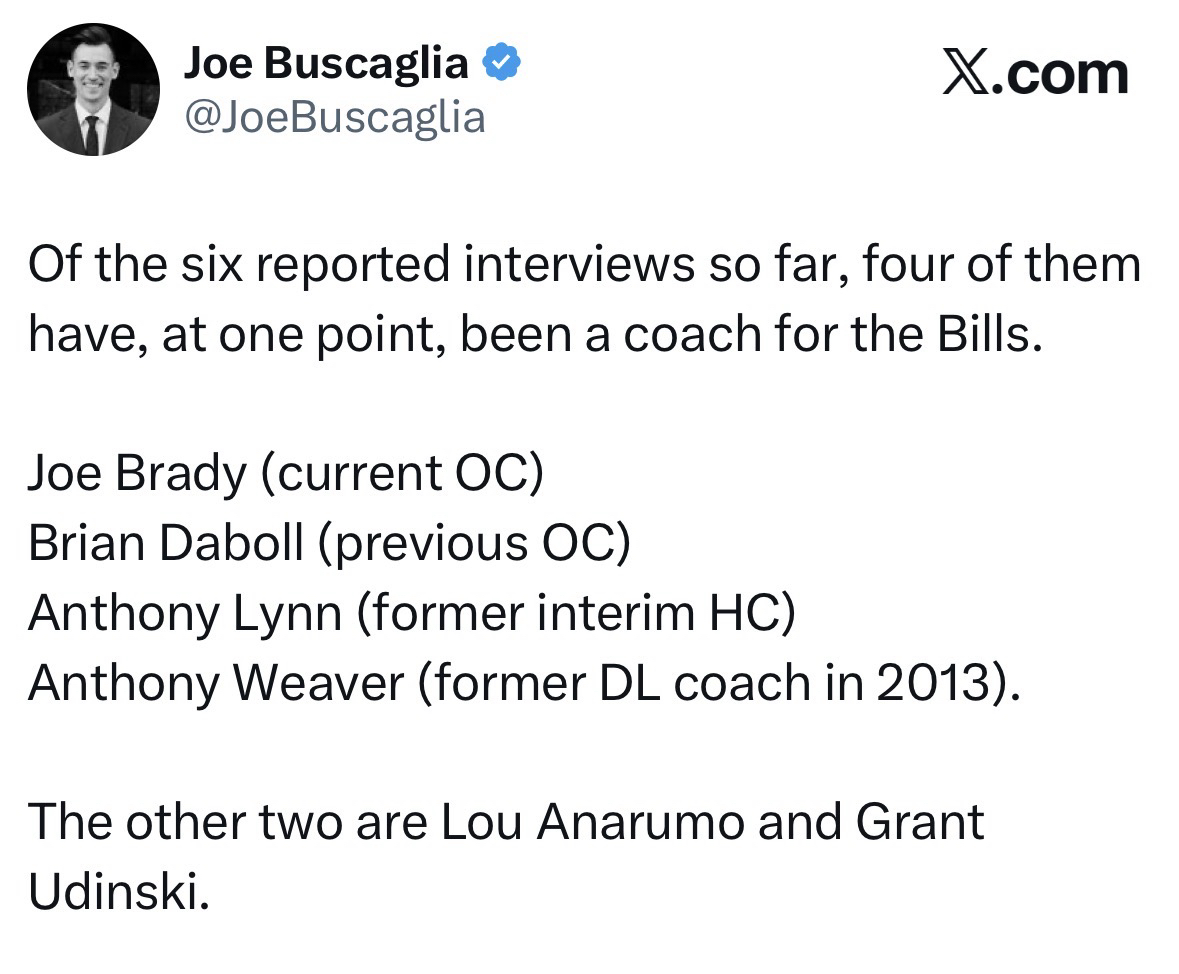Select the name Joe Brady

point(137,473)
